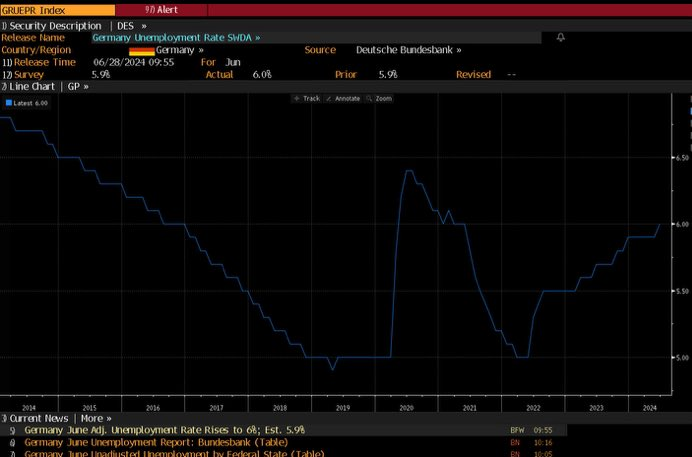Click the 2022 x-axis label

click(533, 408)
